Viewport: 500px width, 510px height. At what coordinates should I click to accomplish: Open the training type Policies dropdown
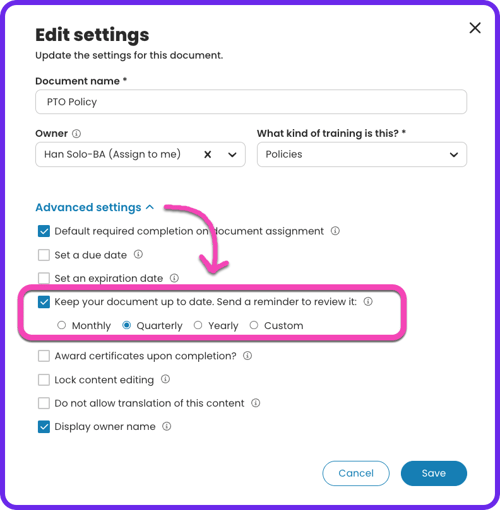coord(362,154)
